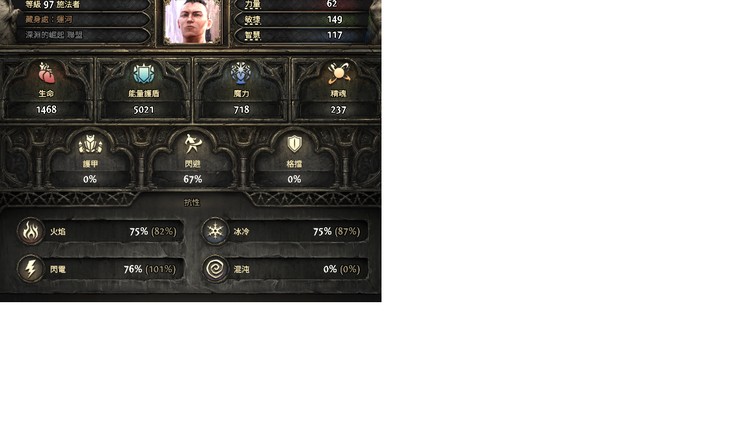Viewport: 750px width, 422px height.
Task: Click the Evasion (閃避) icon
Action: click(192, 144)
